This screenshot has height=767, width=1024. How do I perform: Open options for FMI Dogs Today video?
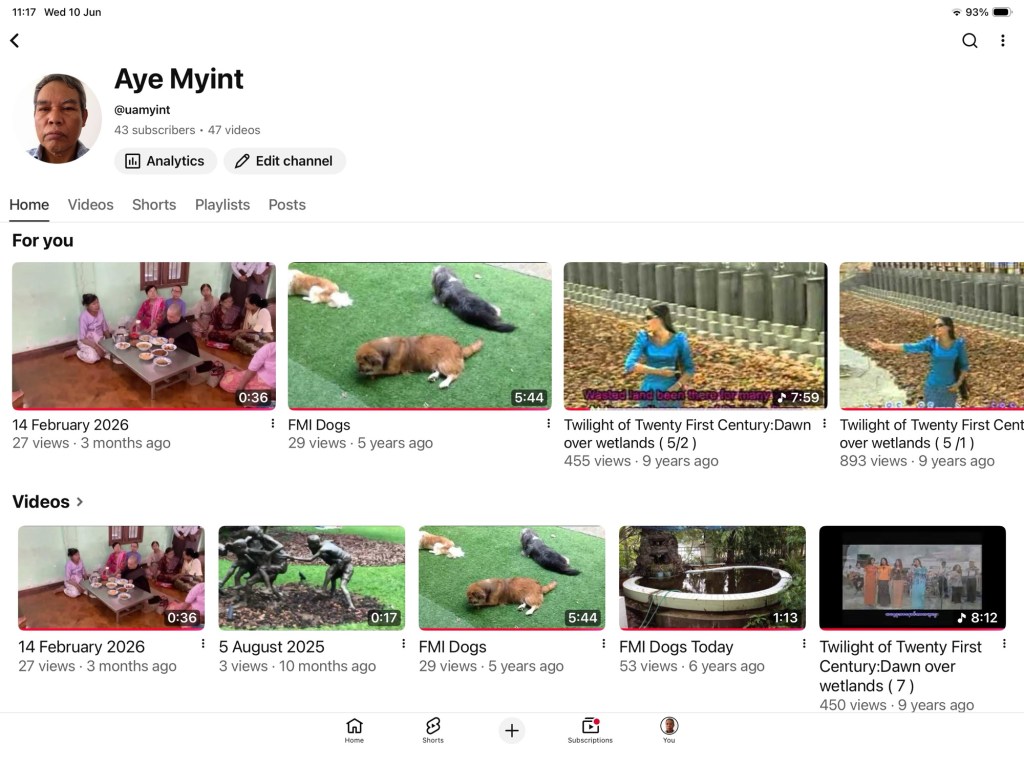pos(804,644)
